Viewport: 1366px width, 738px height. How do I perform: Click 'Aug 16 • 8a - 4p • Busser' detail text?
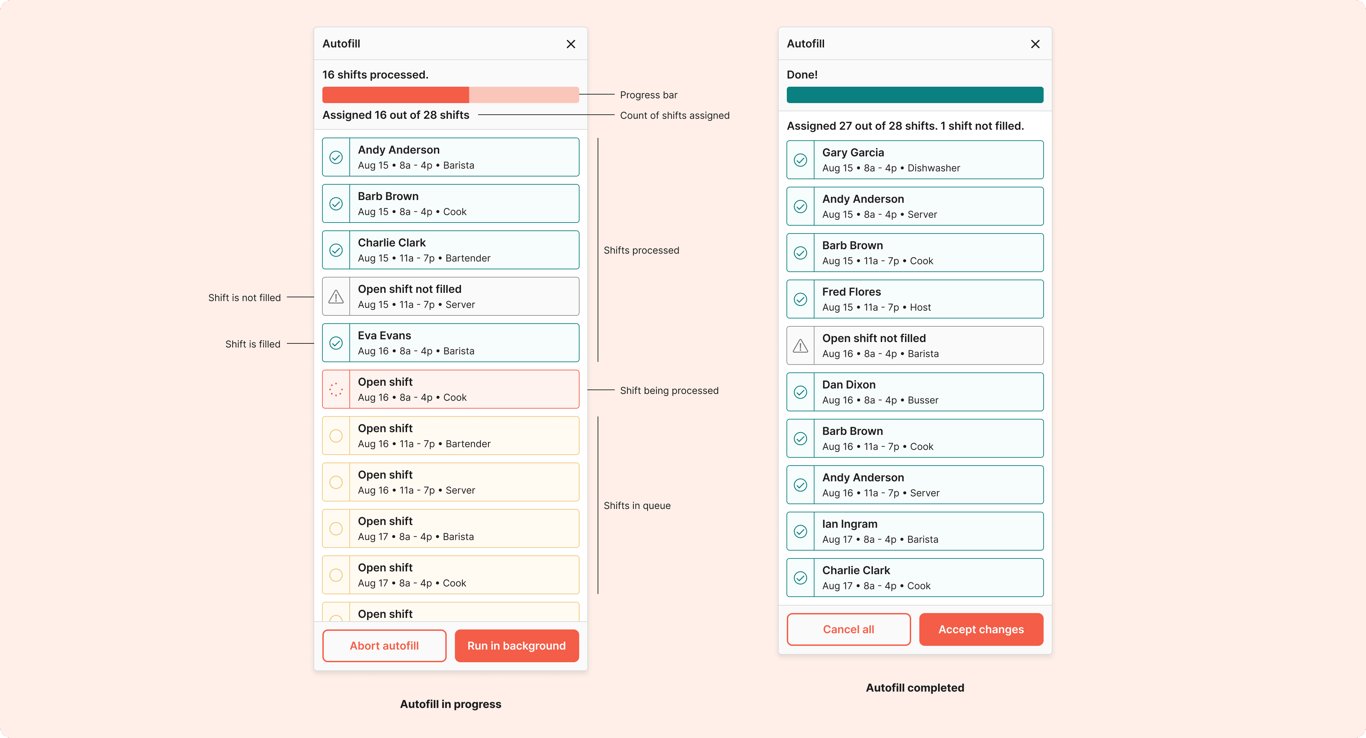880,400
